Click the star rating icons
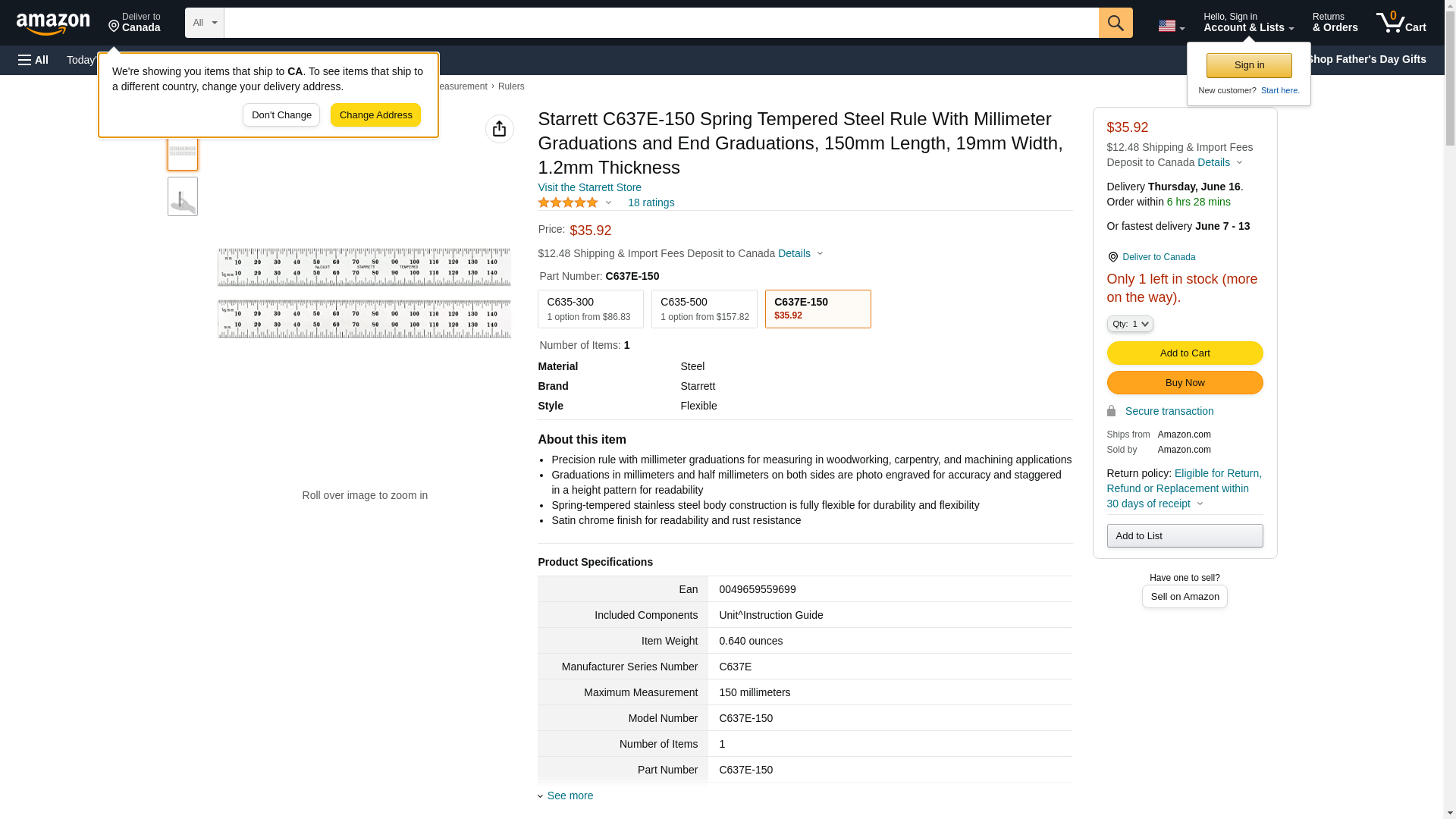1456x819 pixels. pyautogui.click(x=568, y=202)
